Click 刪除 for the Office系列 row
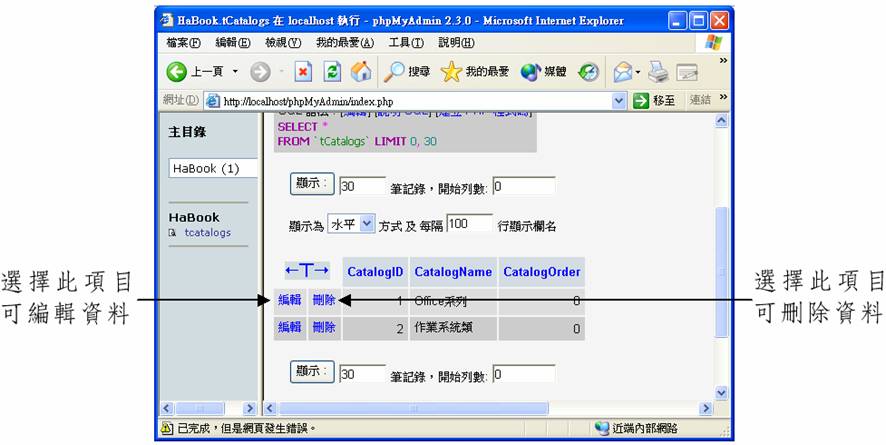Viewport: 886px width, 445px height. tap(324, 300)
